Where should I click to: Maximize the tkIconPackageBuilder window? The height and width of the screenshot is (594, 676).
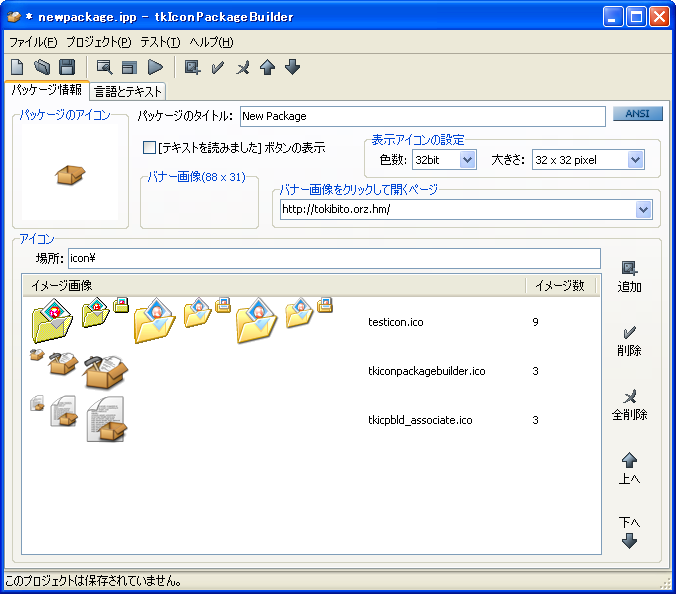click(636, 17)
